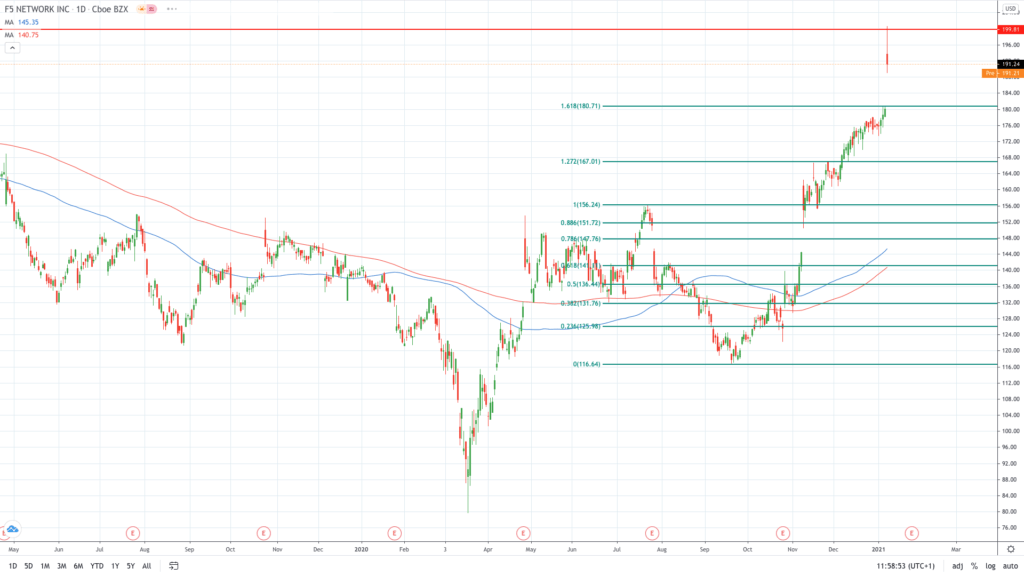The image size is (1024, 576).
Task: Click the earnings marker near February 2020
Action: click(x=394, y=532)
